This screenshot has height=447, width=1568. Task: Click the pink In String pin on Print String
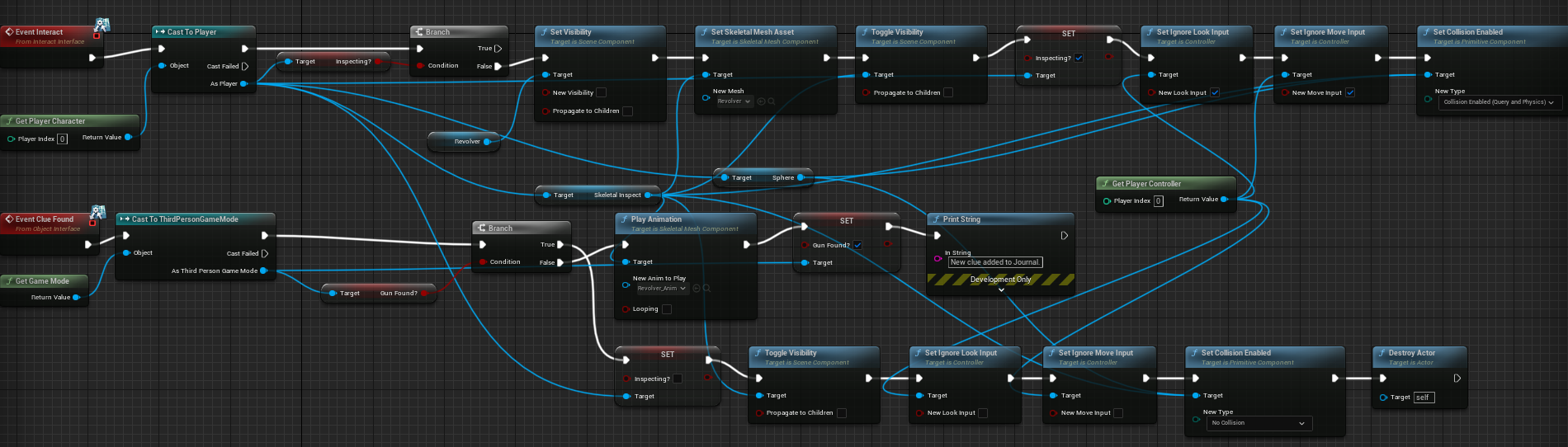[937, 258]
